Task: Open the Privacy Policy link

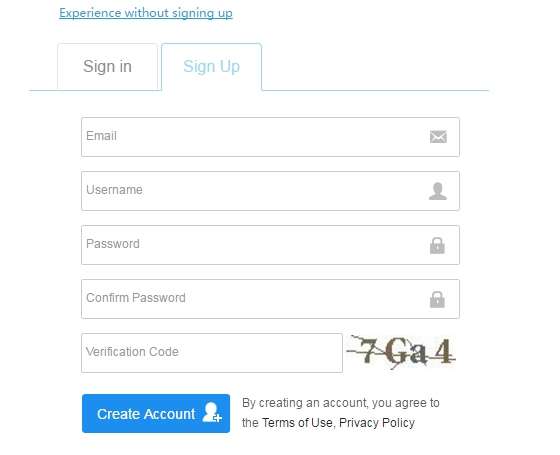Action: tap(377, 423)
